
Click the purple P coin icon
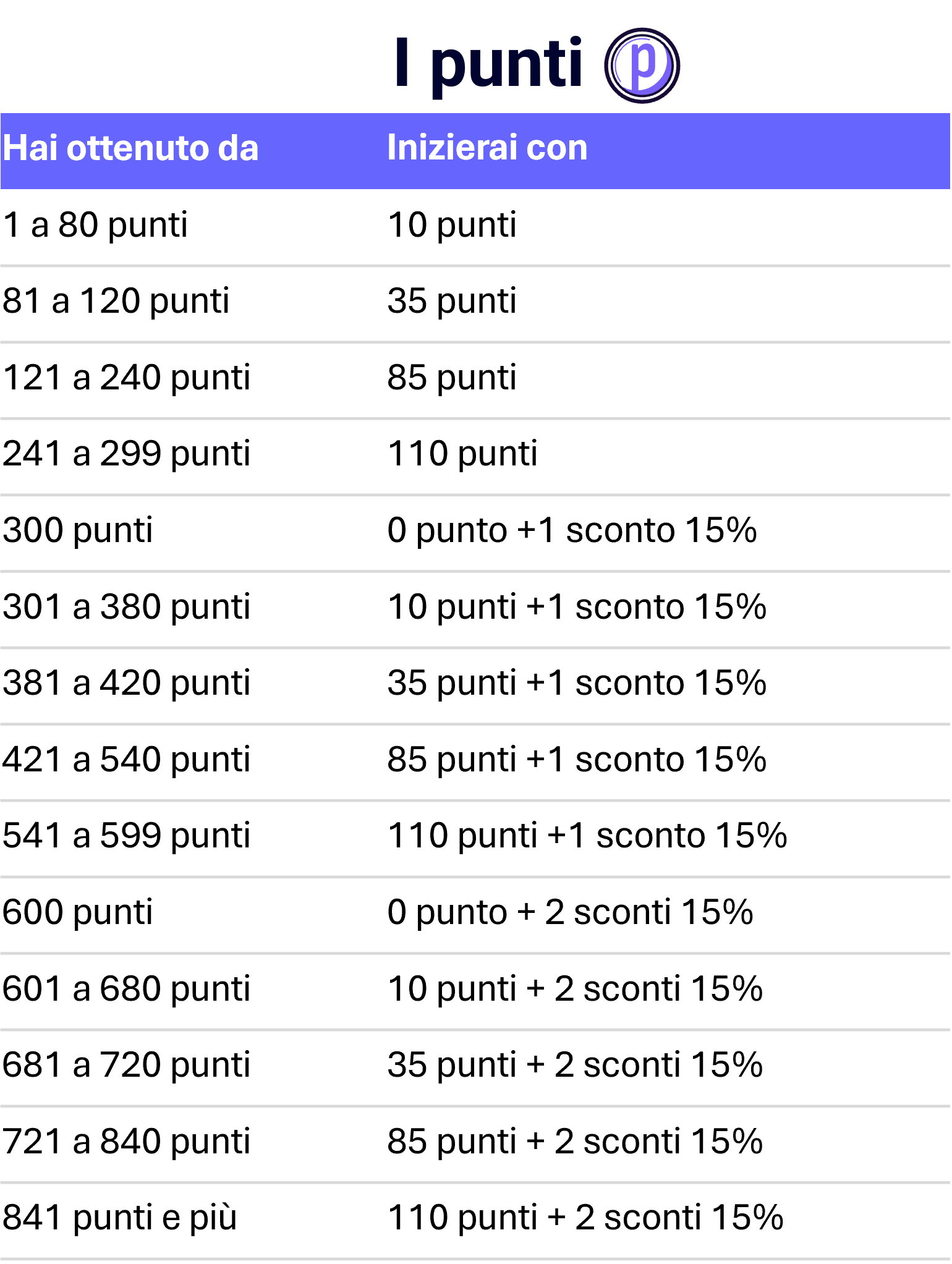[642, 66]
